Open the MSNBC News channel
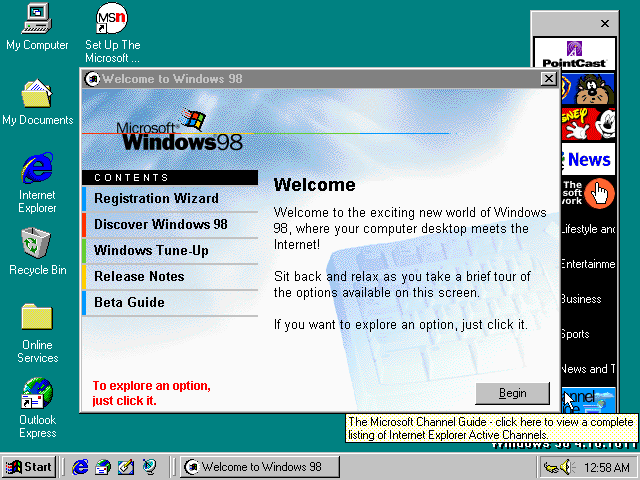The image size is (640, 480). click(588, 159)
